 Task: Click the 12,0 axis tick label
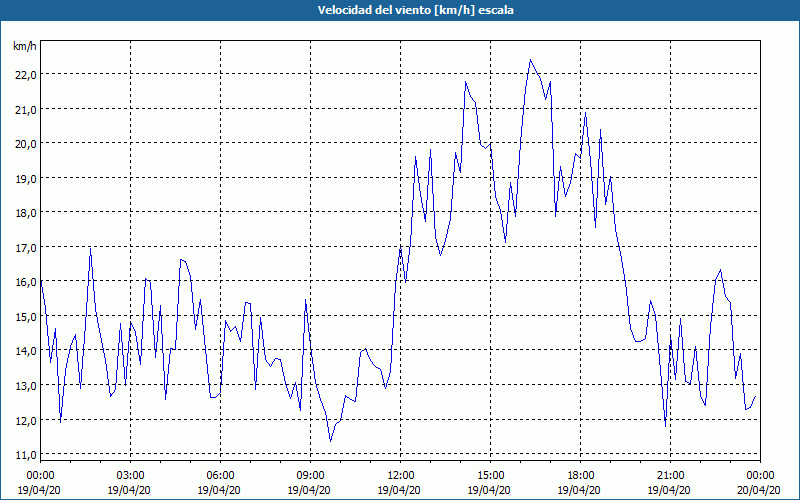[26, 420]
